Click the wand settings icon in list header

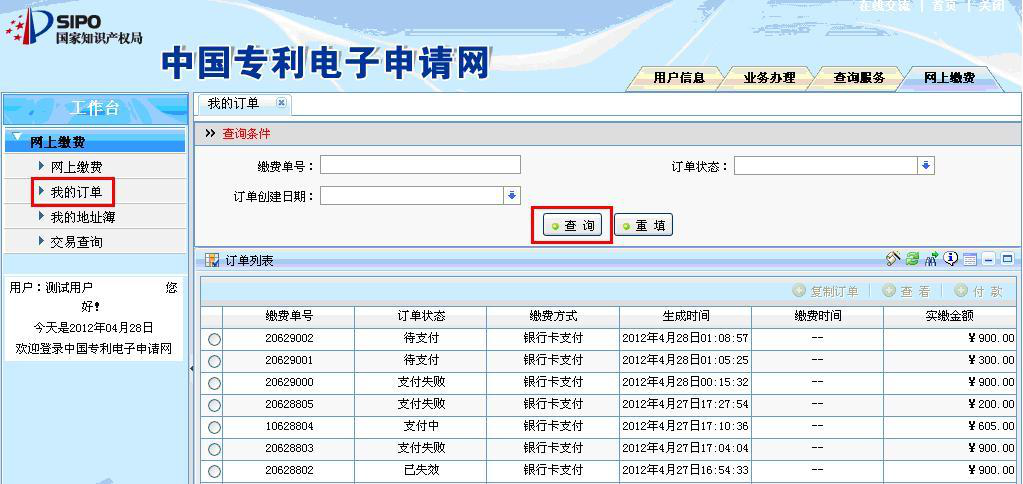pos(894,260)
